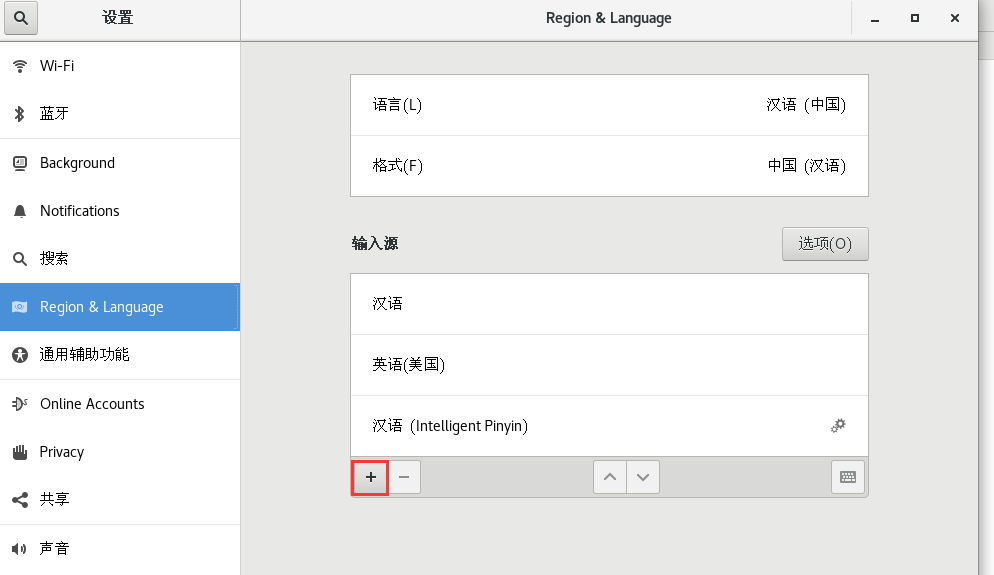
Task: Open the Privacy panel
Action: pyautogui.click(x=61, y=452)
